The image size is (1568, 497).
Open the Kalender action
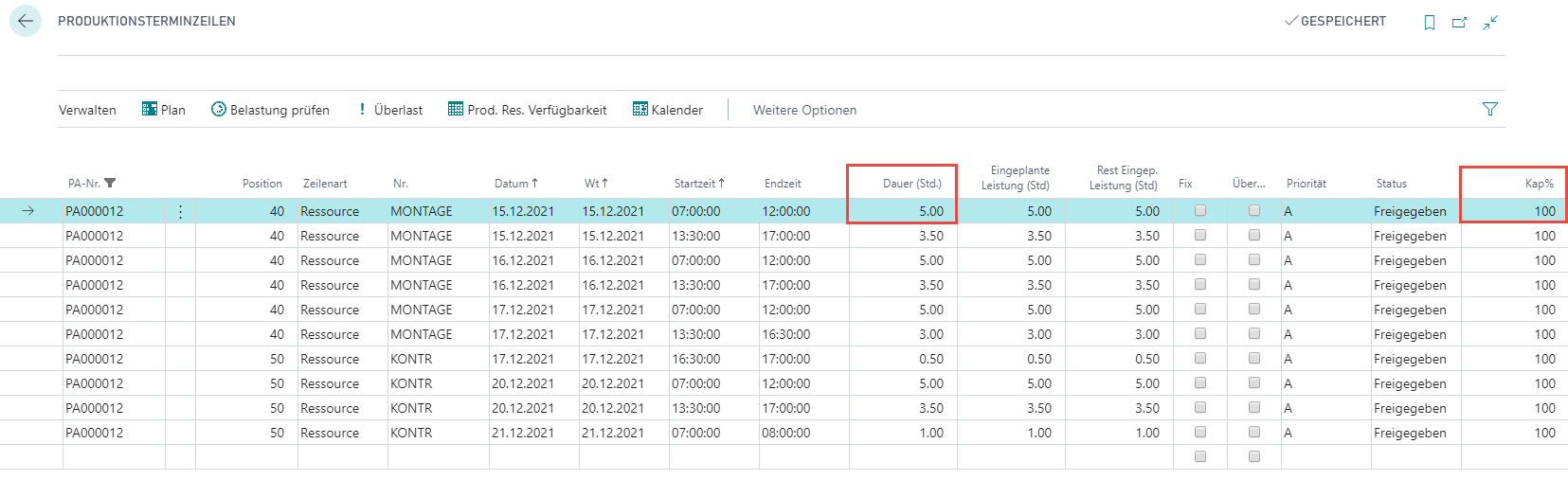point(668,110)
